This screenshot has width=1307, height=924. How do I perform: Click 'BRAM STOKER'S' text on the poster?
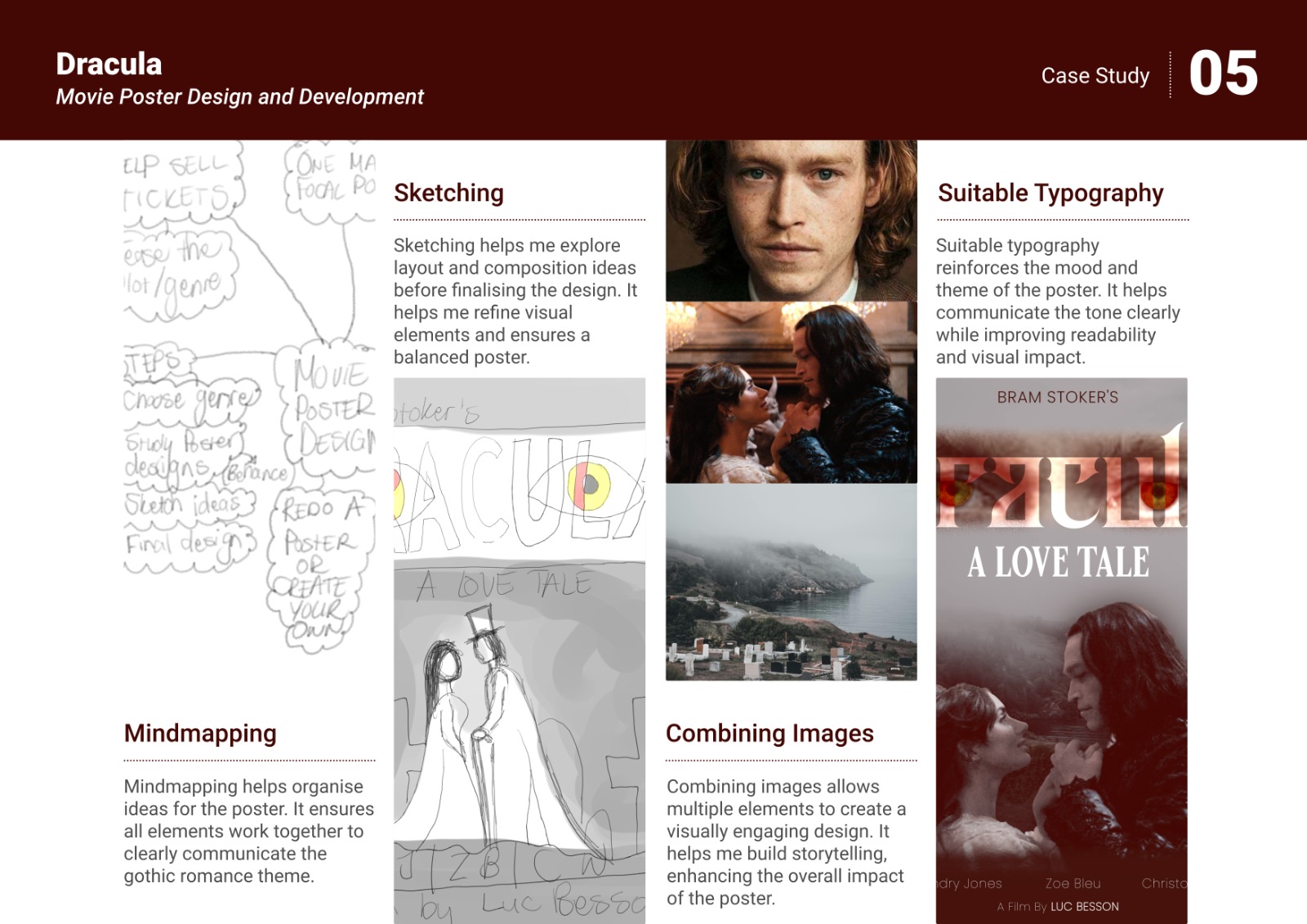click(x=1058, y=397)
